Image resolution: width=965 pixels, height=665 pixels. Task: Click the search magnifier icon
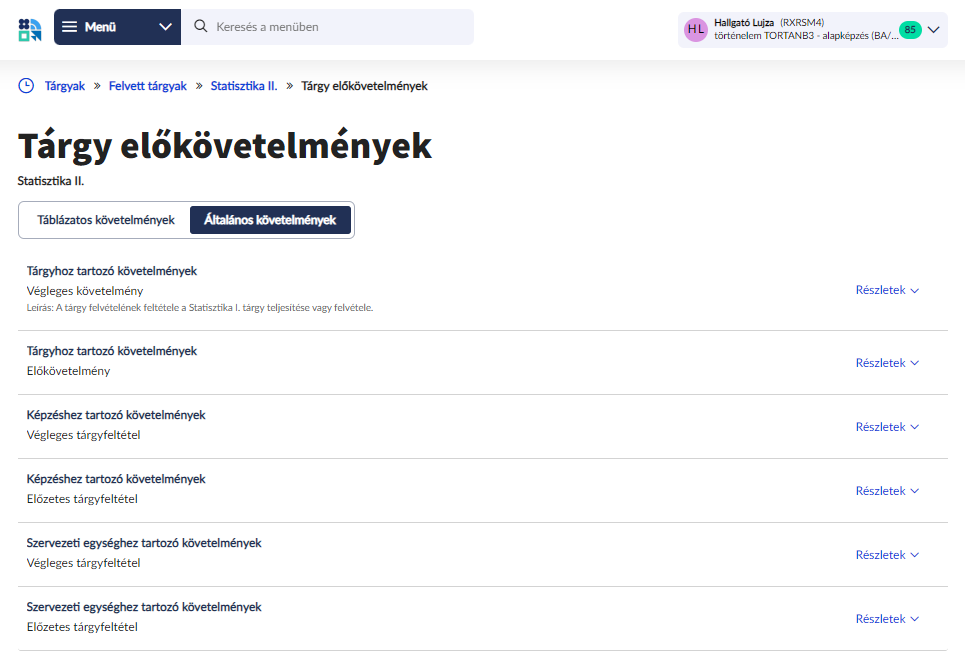[201, 26]
